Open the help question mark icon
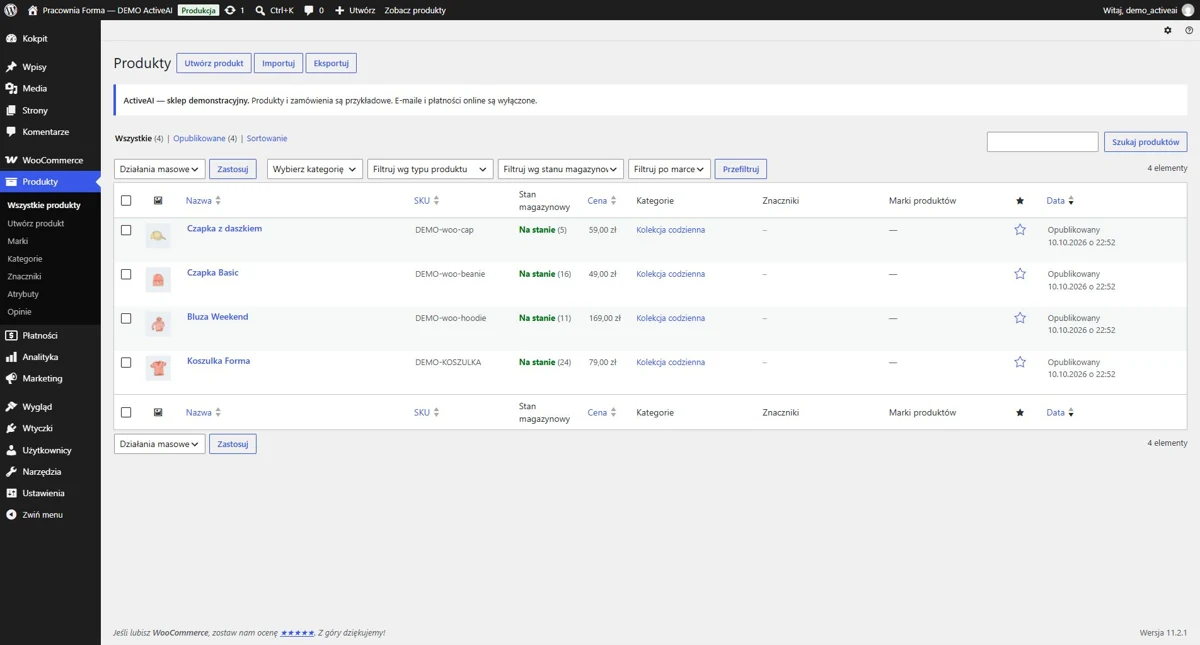 1189,31
